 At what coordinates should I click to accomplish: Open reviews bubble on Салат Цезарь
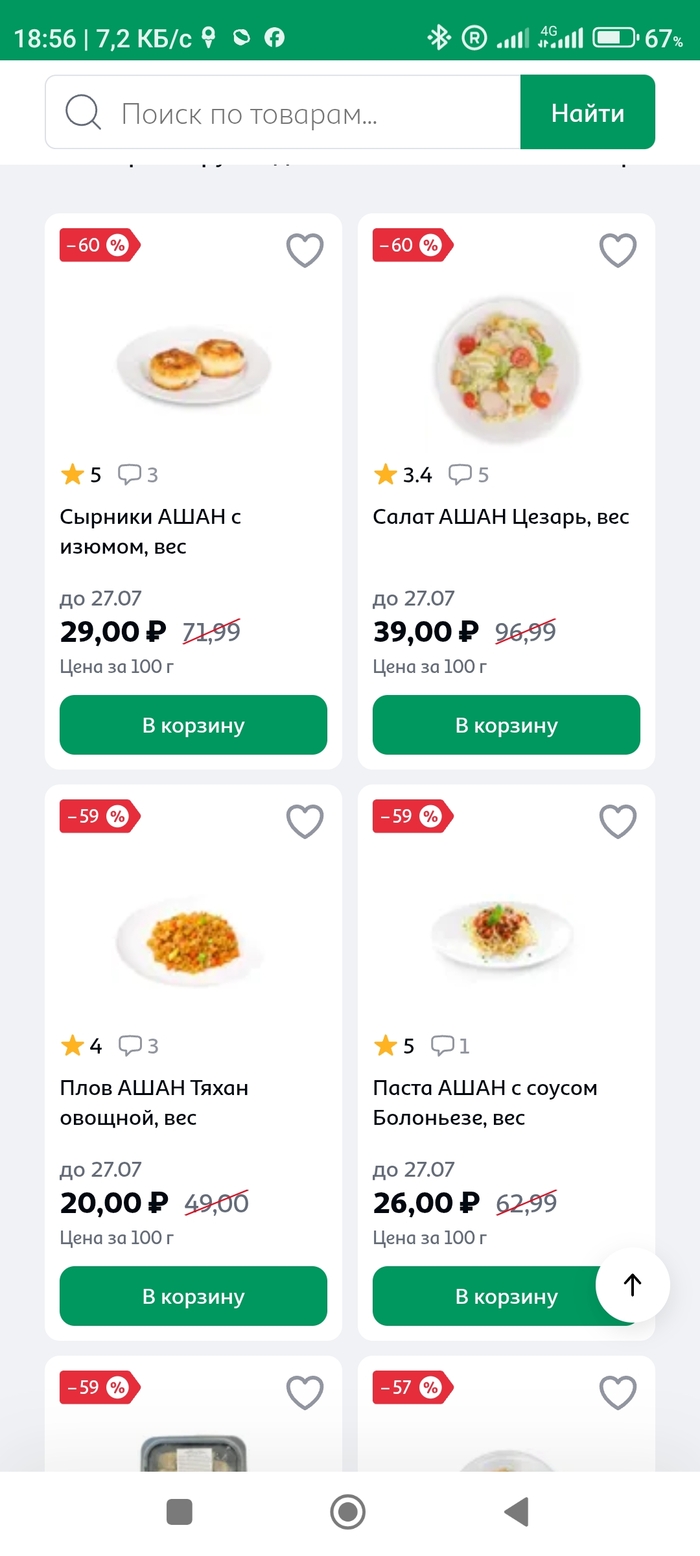click(x=461, y=475)
